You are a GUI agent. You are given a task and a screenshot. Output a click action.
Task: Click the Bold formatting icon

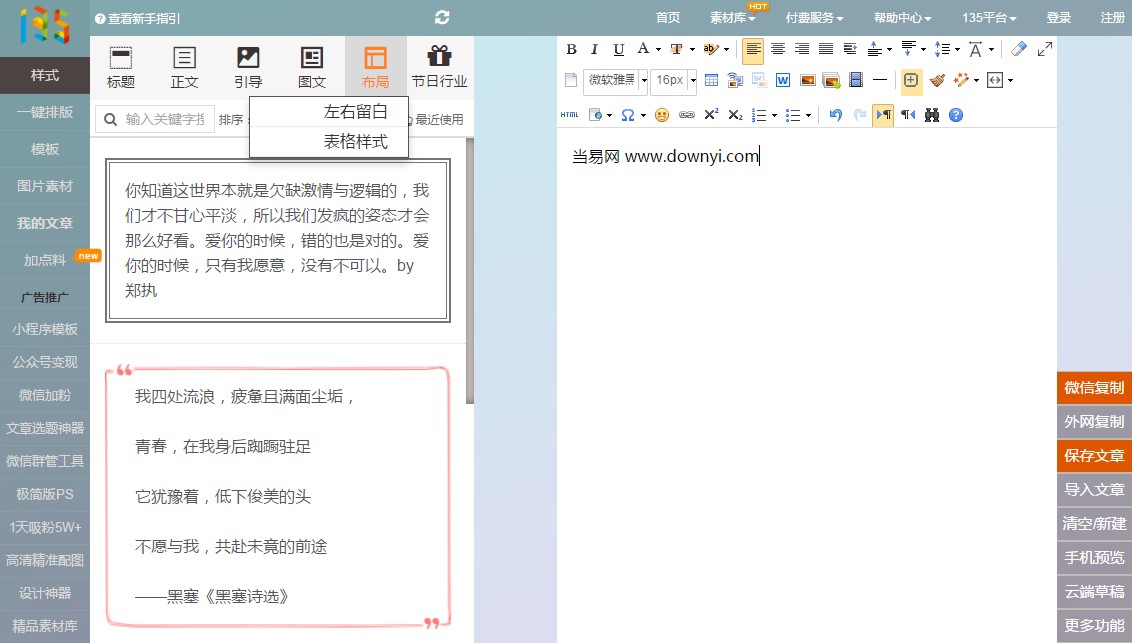click(x=572, y=49)
